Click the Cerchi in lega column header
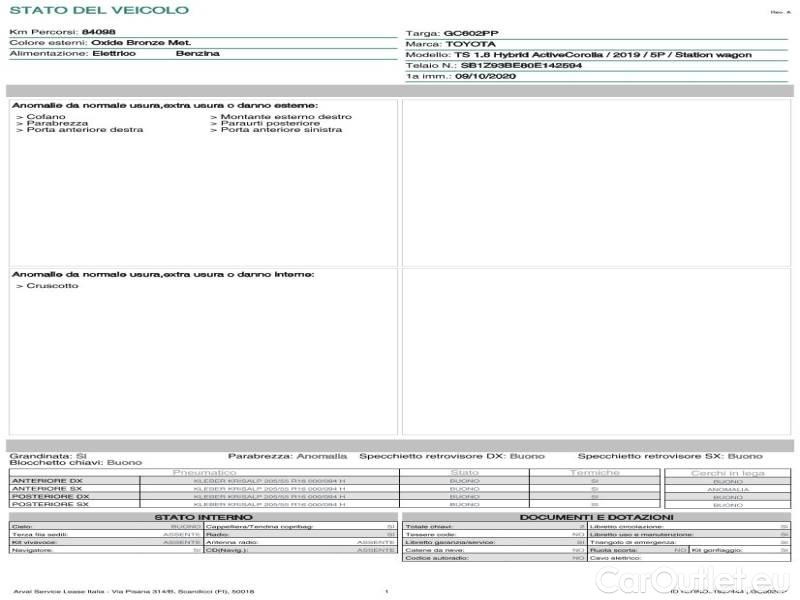 click(x=727, y=472)
